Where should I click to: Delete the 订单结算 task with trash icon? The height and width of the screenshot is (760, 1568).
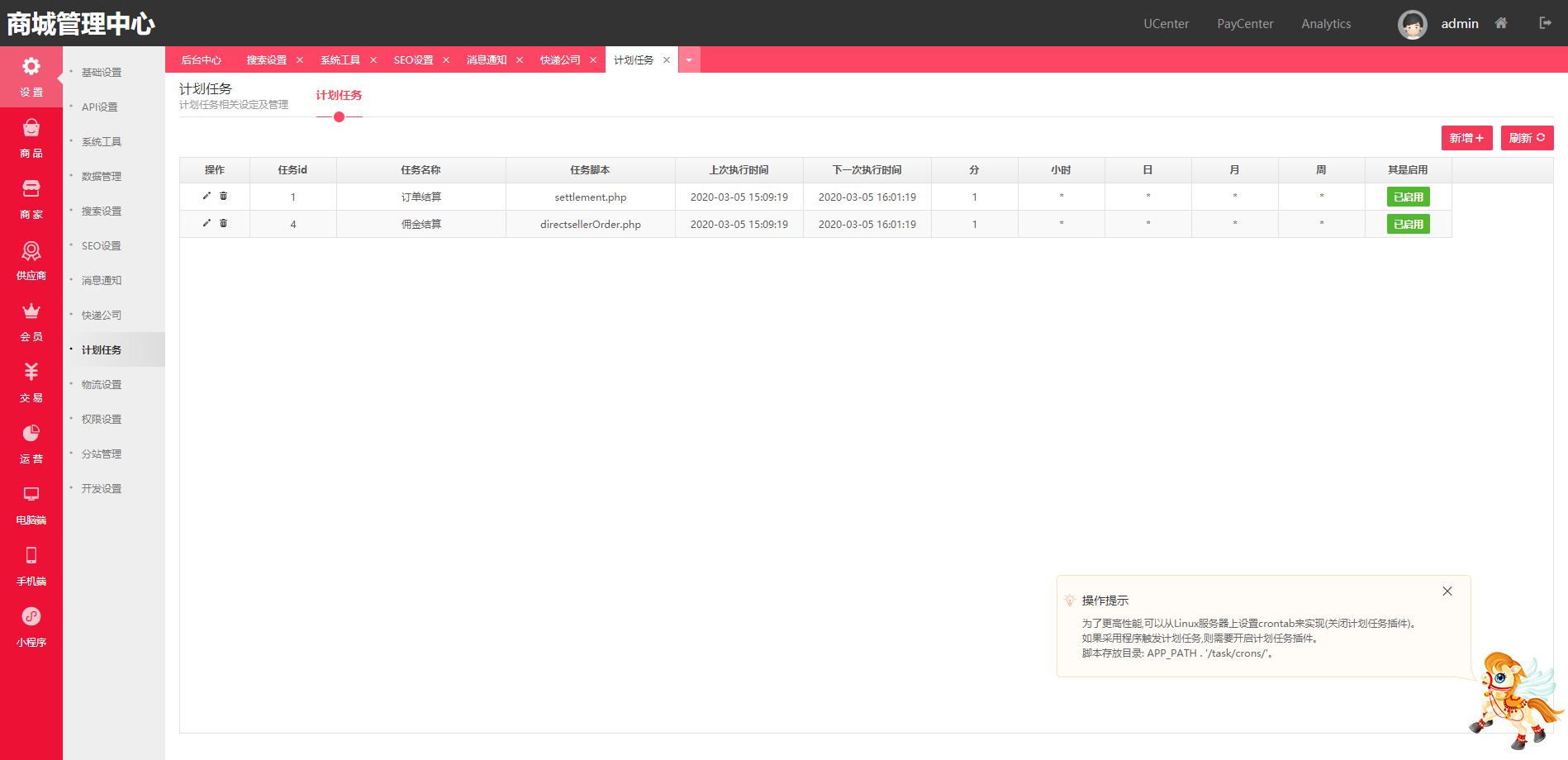(223, 196)
